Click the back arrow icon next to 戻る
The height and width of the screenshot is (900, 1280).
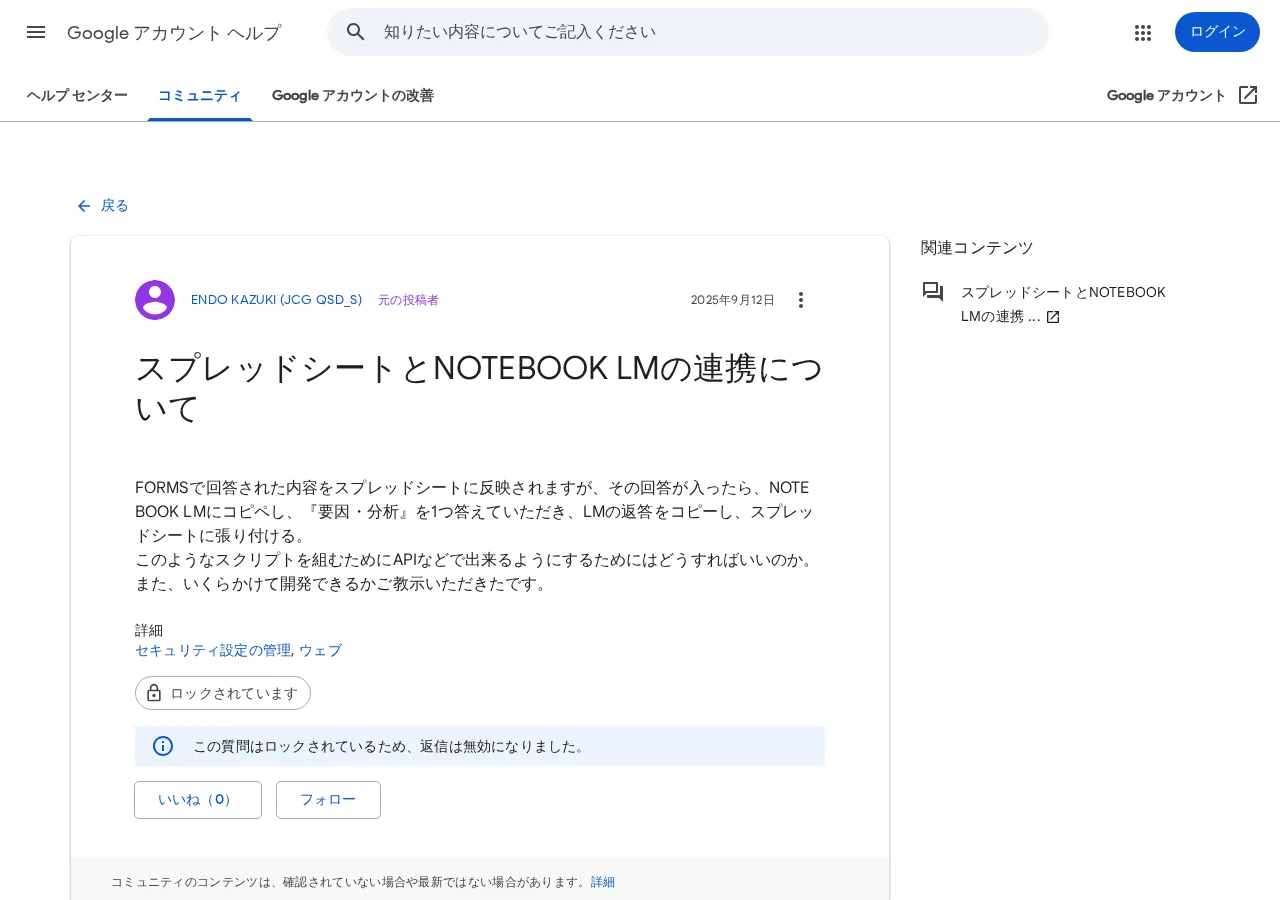[x=84, y=206]
